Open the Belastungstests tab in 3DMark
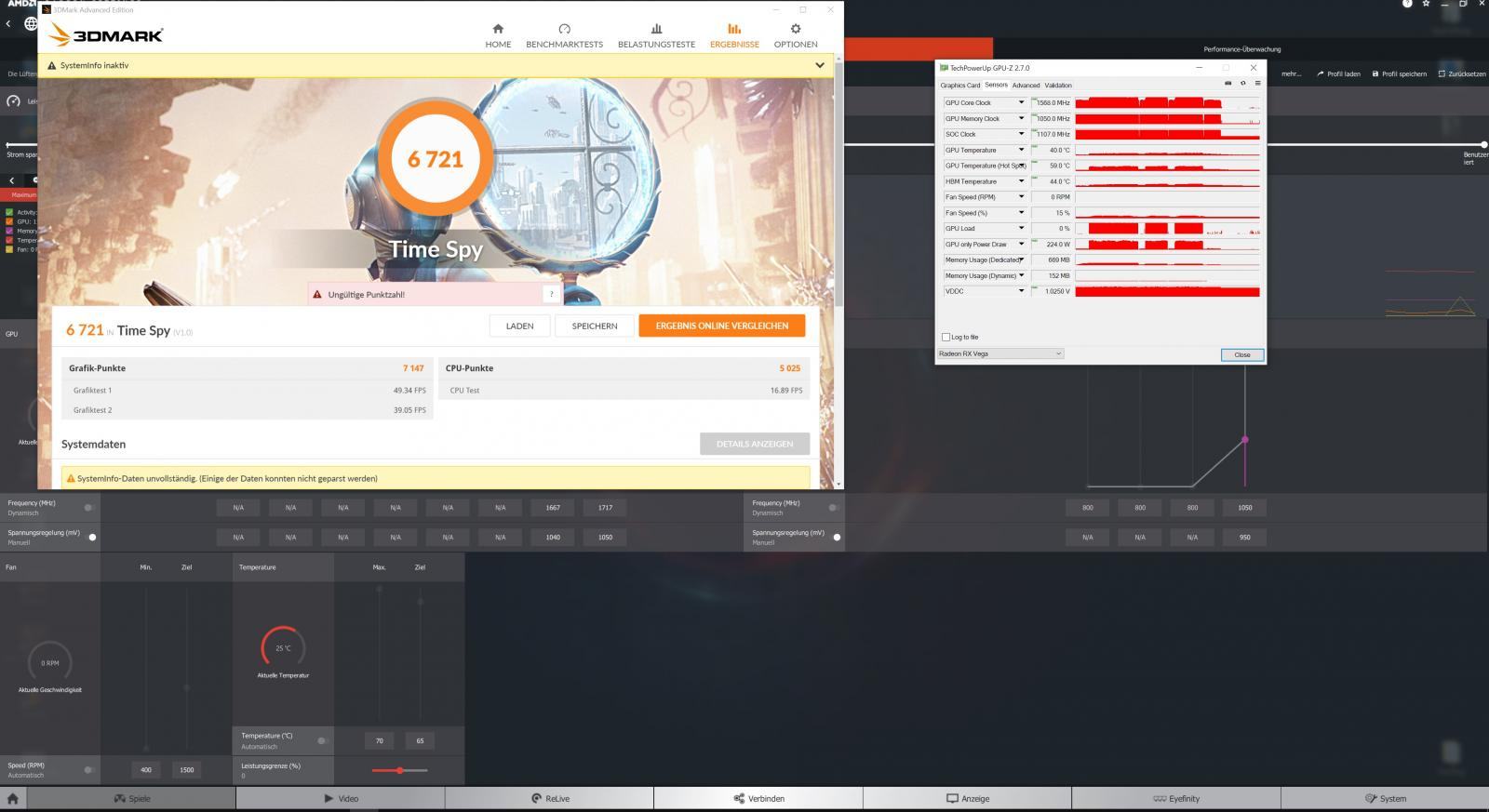The width and height of the screenshot is (1489, 812). point(656,36)
